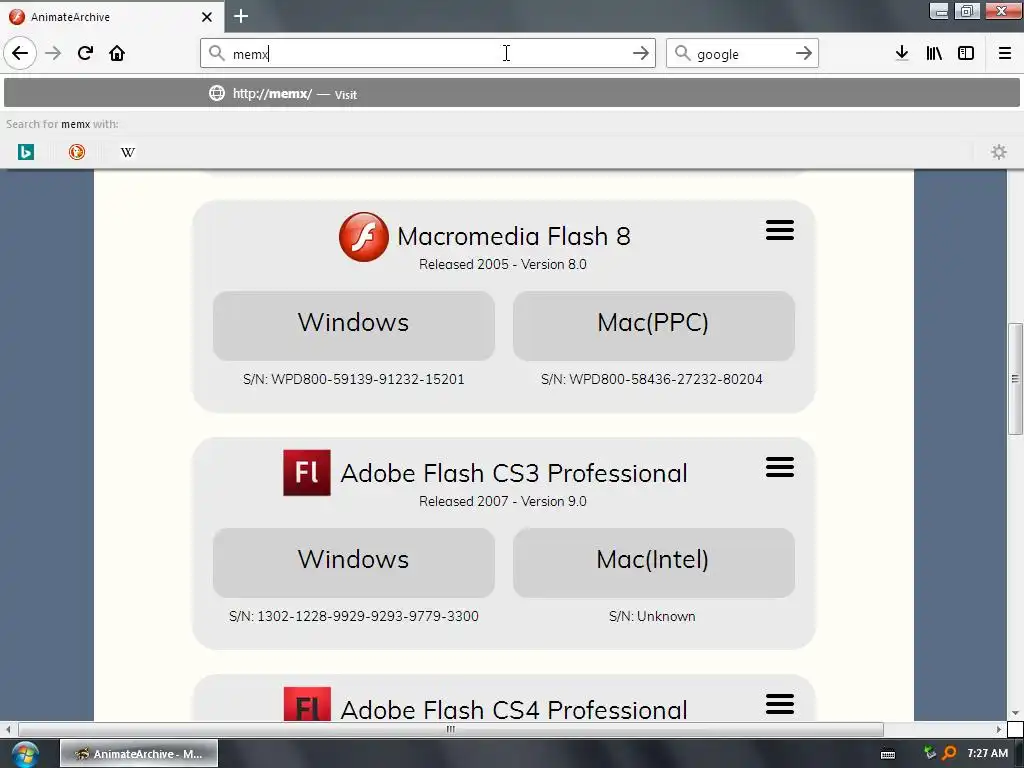The image size is (1024, 768).
Task: Click the scroll right arrow
Action: point(999,729)
